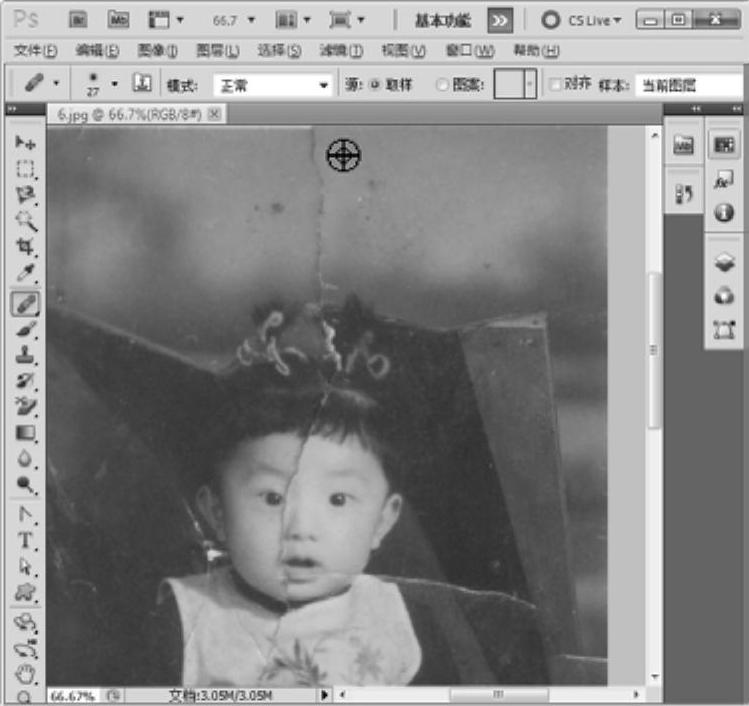
Task: Select the Horizontal Type tool
Action: (25, 541)
